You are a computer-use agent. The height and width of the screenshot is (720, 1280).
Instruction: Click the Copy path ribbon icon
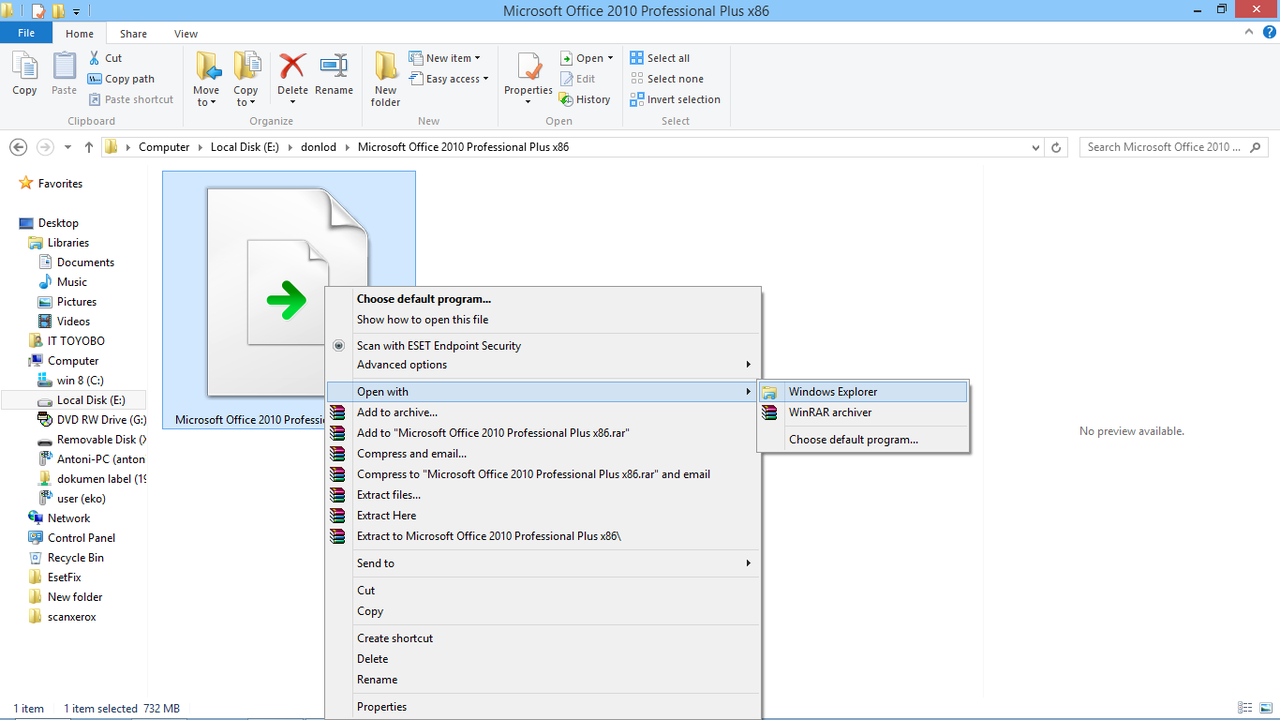click(95, 79)
